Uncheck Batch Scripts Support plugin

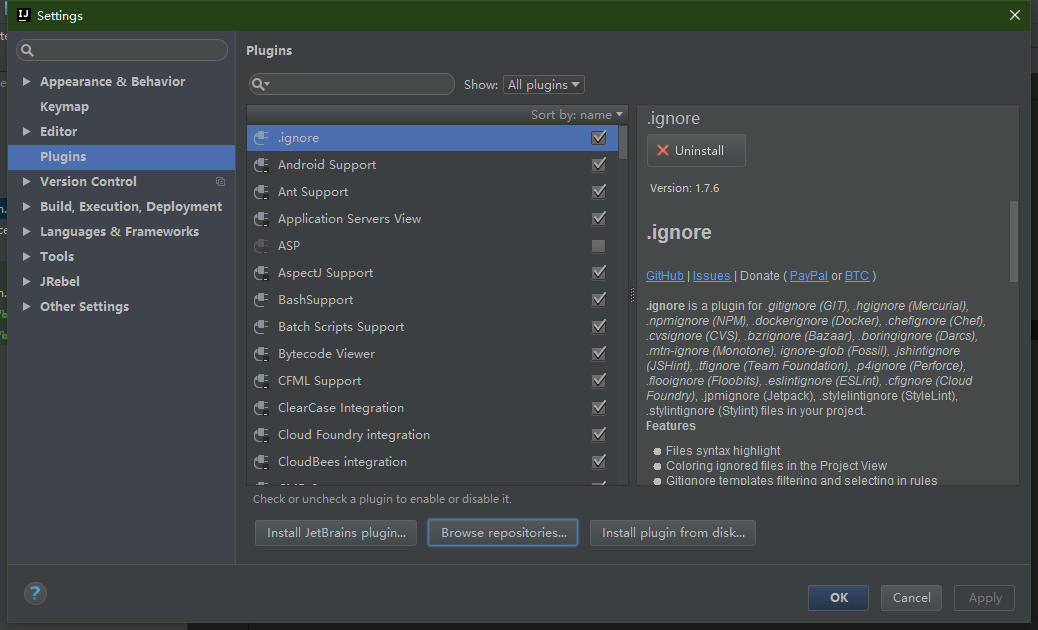coord(598,327)
